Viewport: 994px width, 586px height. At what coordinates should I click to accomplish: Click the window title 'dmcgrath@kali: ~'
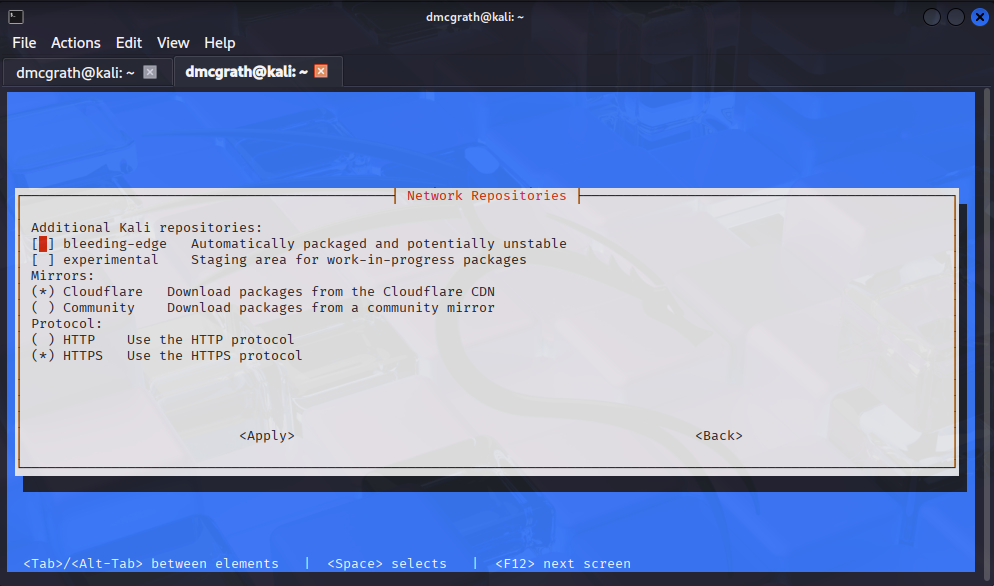pos(475,17)
